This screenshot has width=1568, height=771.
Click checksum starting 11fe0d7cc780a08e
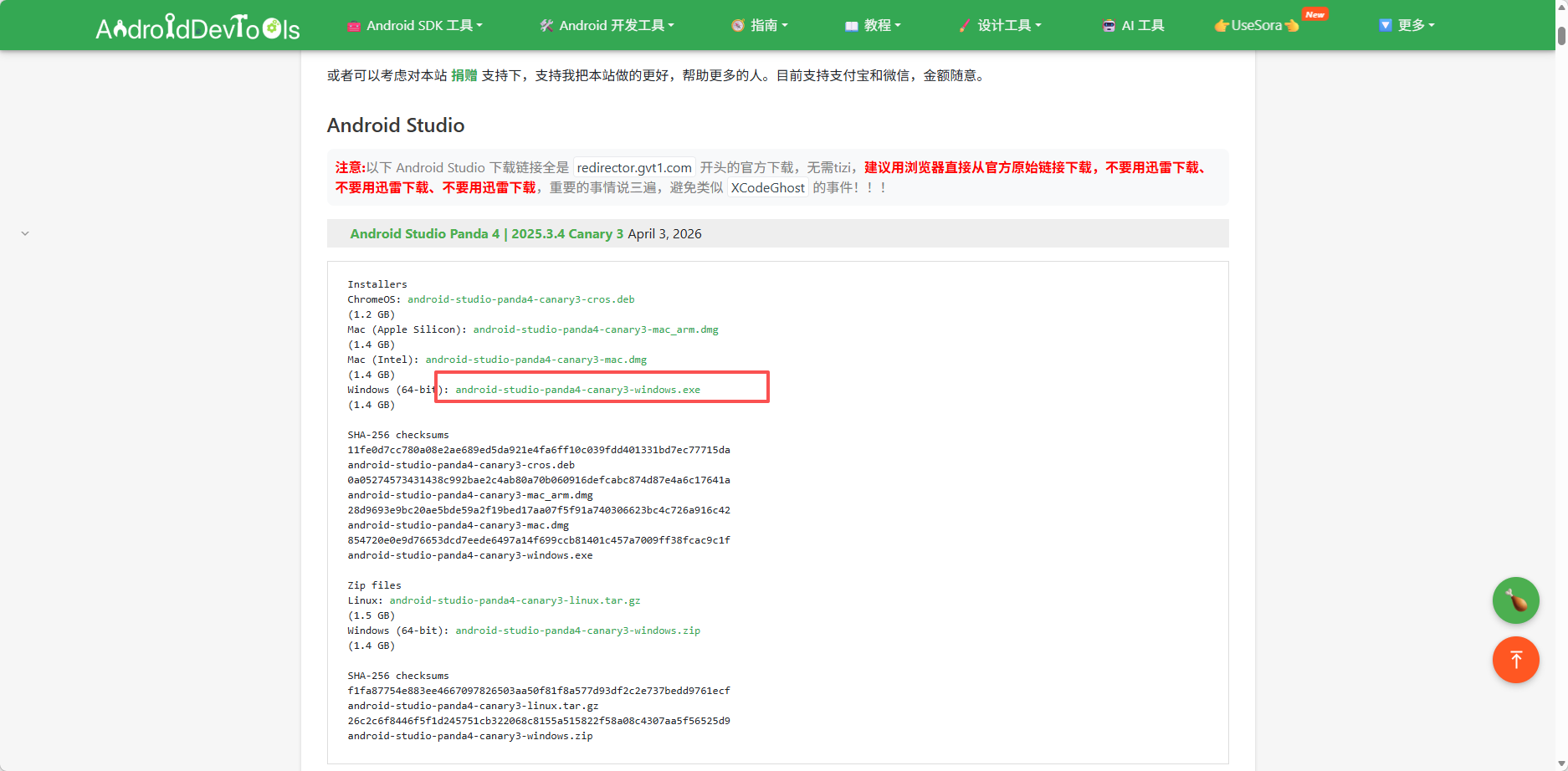pyautogui.click(x=539, y=450)
